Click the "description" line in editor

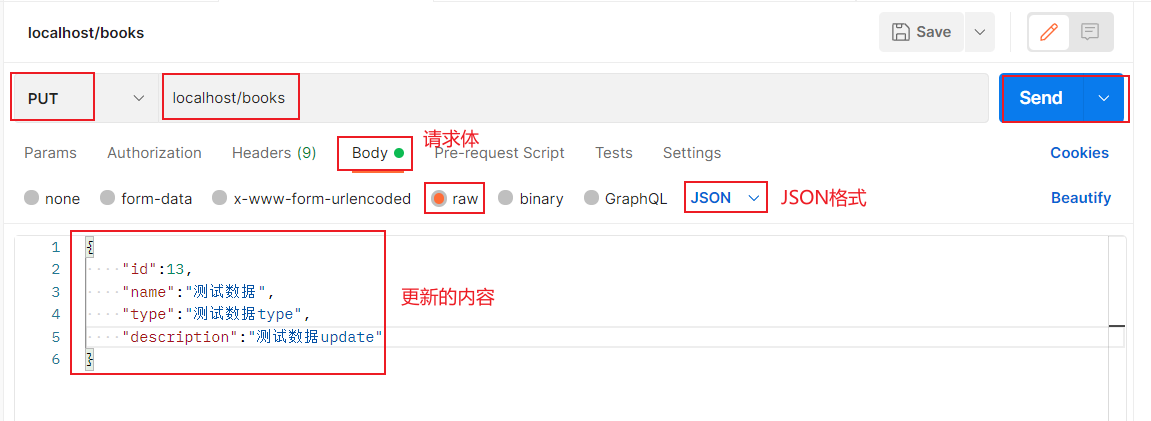tap(253, 337)
